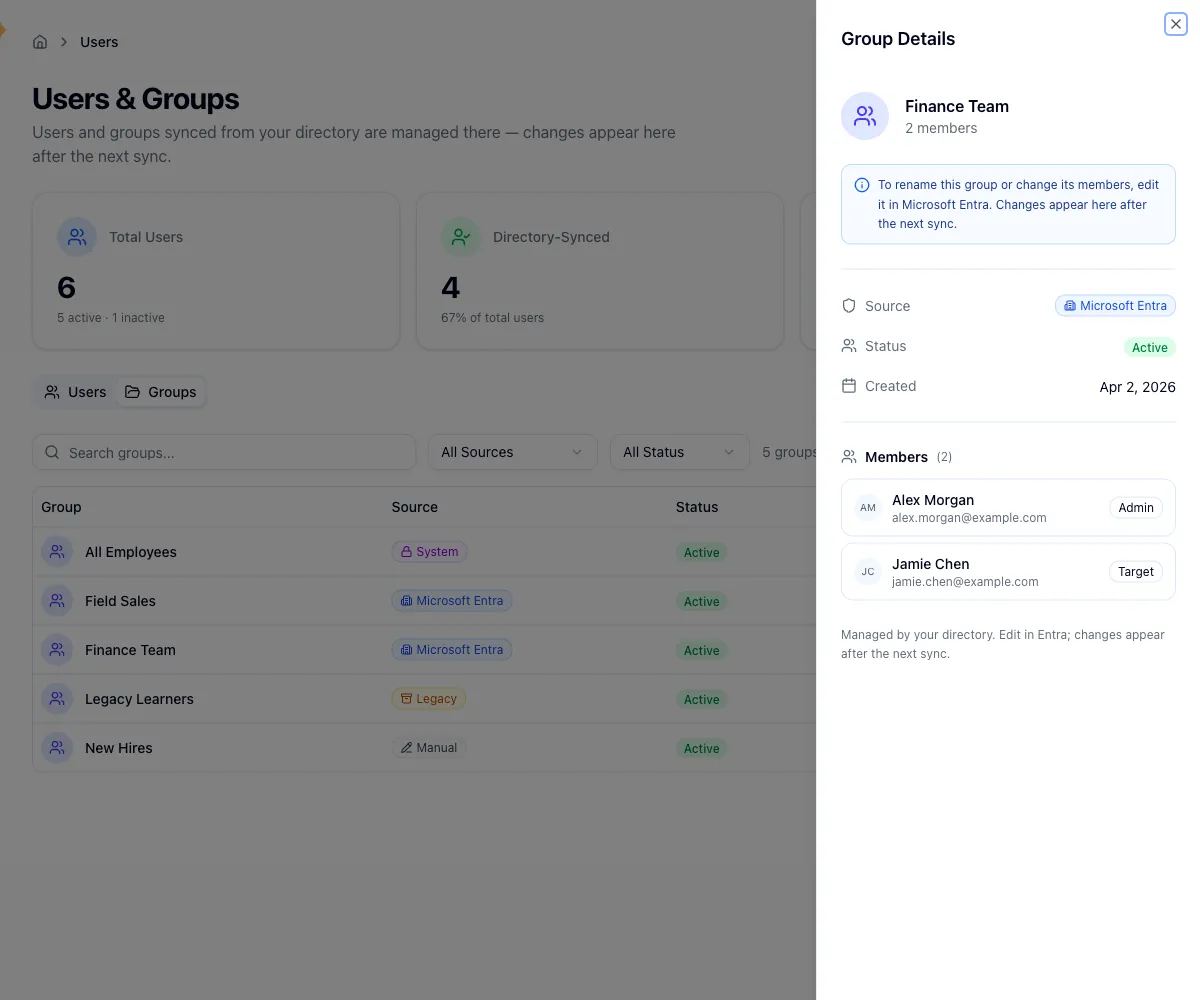Screen dimensions: 1200x1000
Task: Click the Group Details heading
Action: click(898, 39)
